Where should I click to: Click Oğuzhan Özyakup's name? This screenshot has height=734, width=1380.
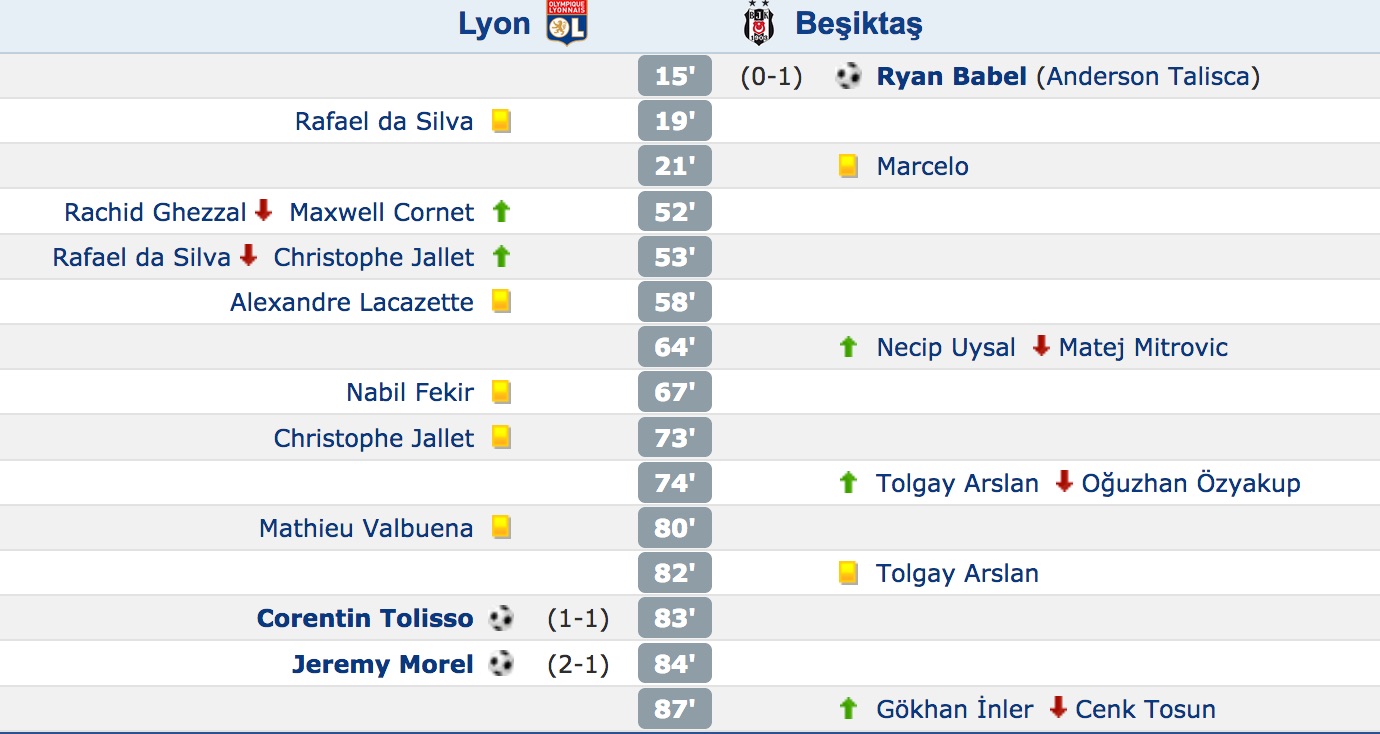point(1191,483)
